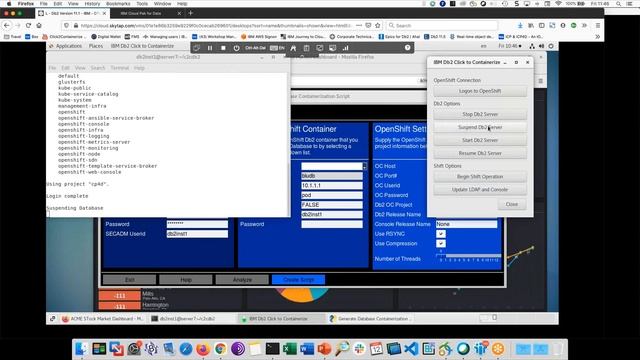Open Visual Studio Code from the Dock

coord(411,349)
